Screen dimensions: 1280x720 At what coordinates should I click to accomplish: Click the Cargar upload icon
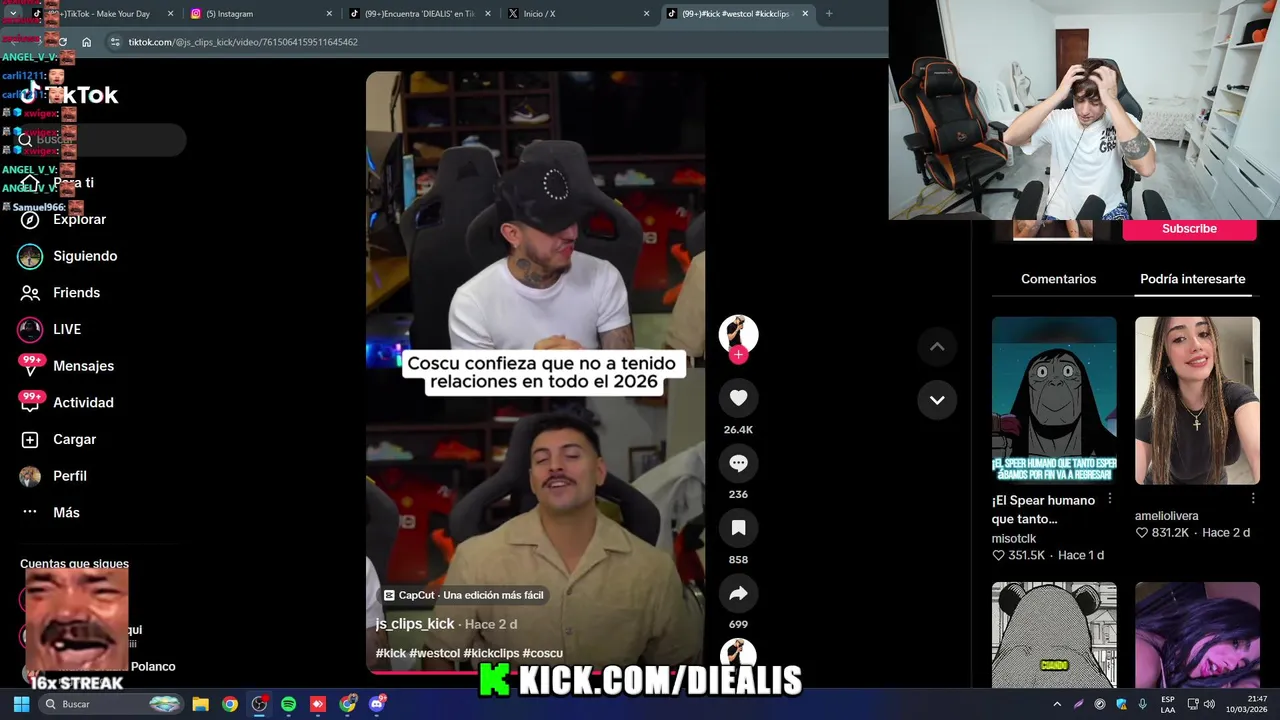(30, 439)
